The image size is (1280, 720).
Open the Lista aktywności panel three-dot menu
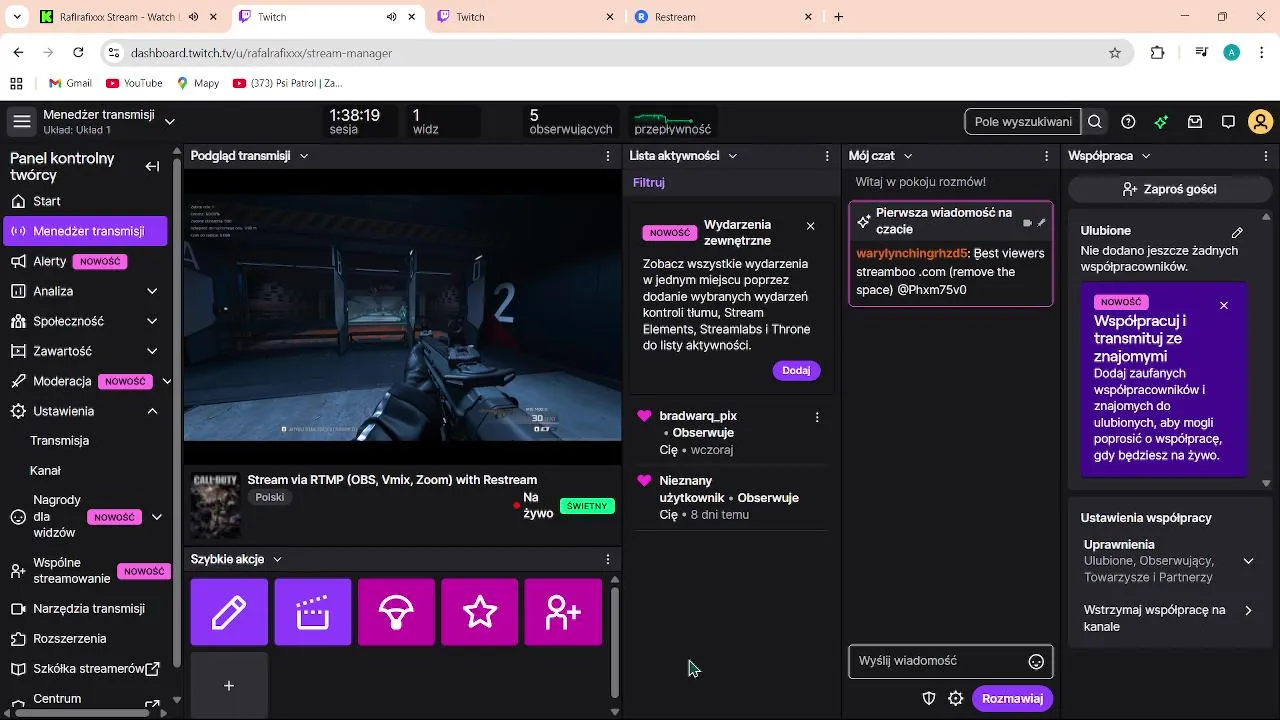[x=827, y=156]
